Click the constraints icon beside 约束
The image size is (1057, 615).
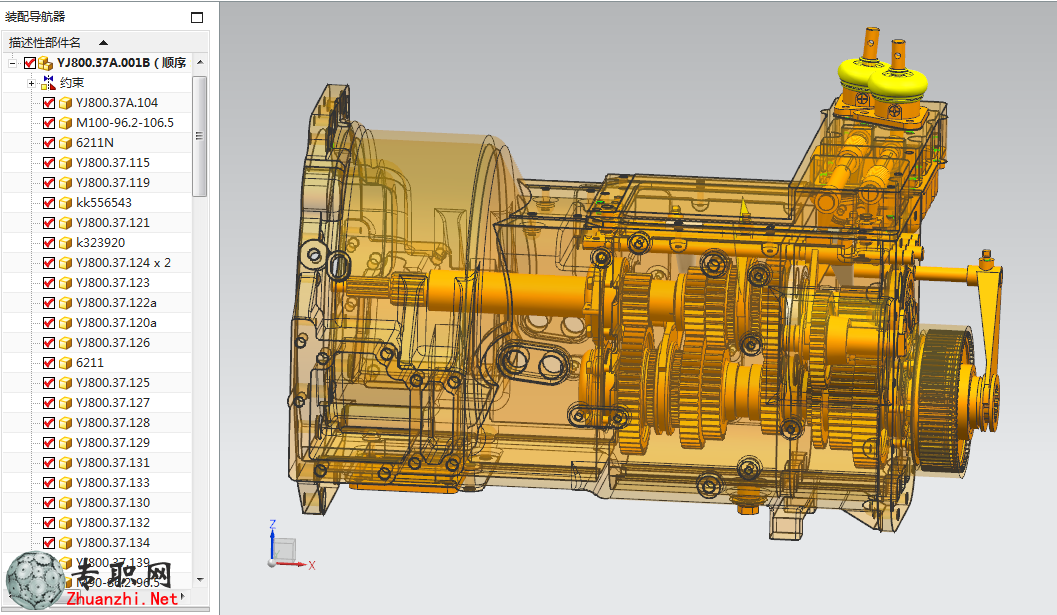click(49, 83)
